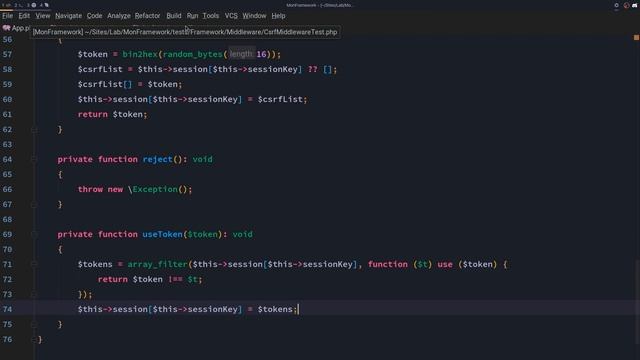The height and width of the screenshot is (360, 640).
Task: Click line number 66 in the gutter
Action: pos(7,189)
